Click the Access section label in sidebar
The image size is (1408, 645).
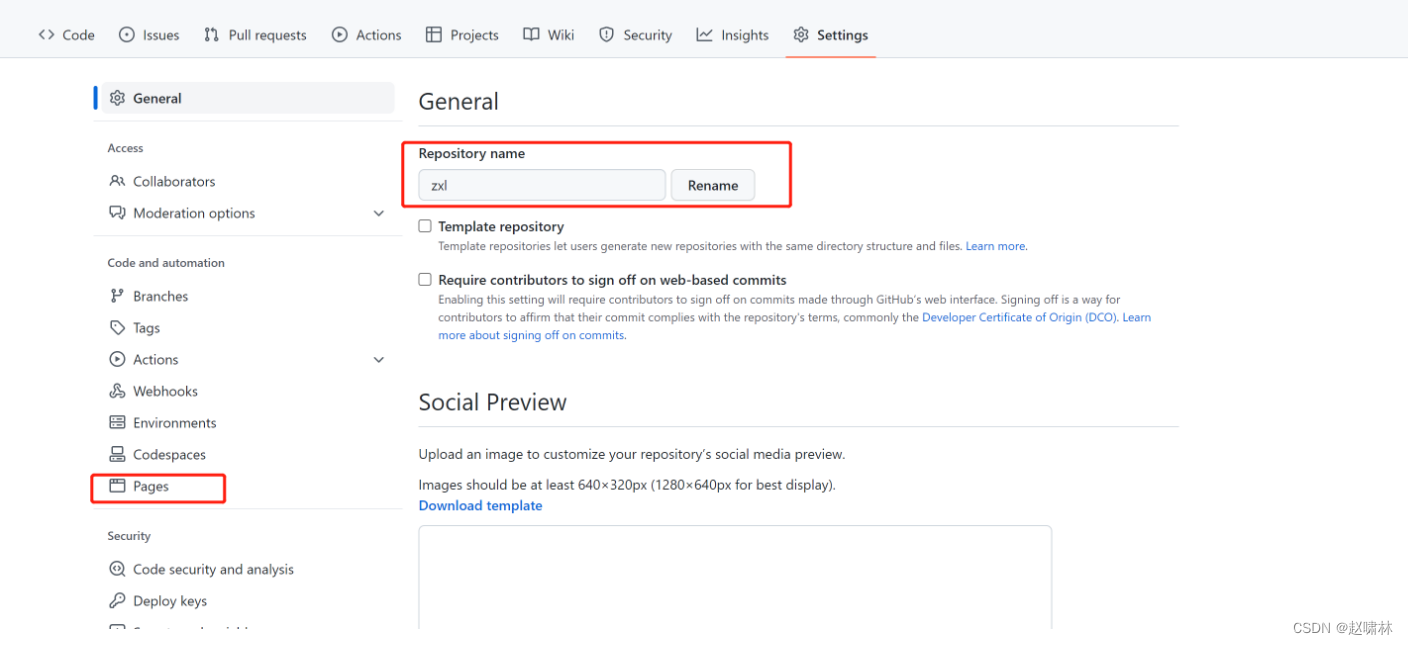[x=125, y=148]
